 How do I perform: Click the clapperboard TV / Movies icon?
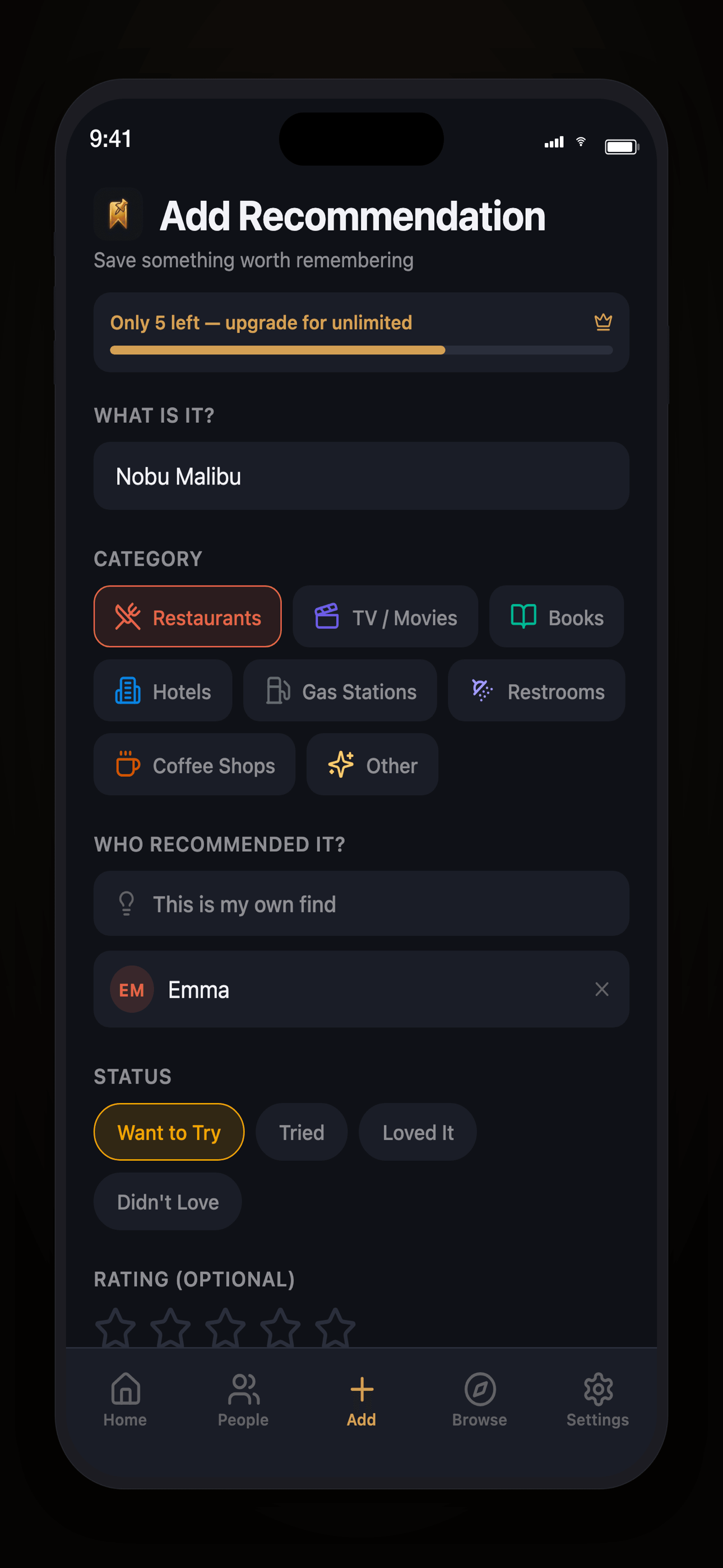(x=326, y=617)
